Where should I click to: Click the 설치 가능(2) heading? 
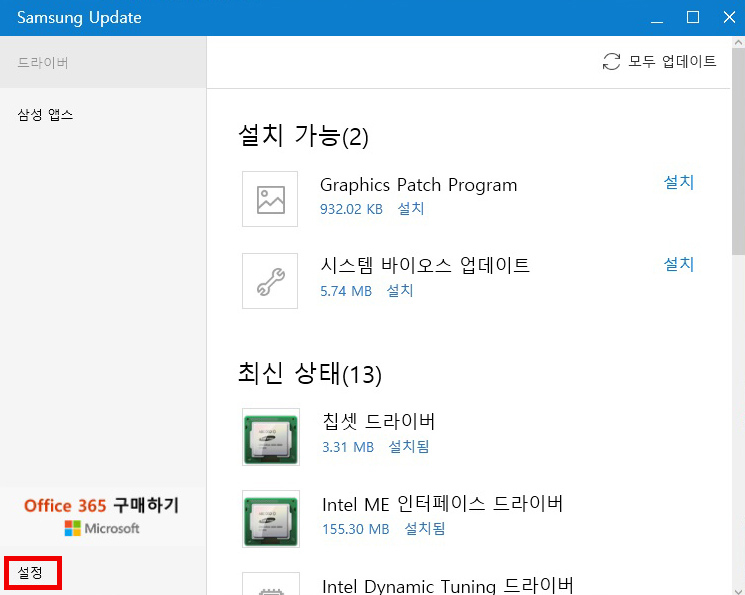pyautogui.click(x=303, y=136)
